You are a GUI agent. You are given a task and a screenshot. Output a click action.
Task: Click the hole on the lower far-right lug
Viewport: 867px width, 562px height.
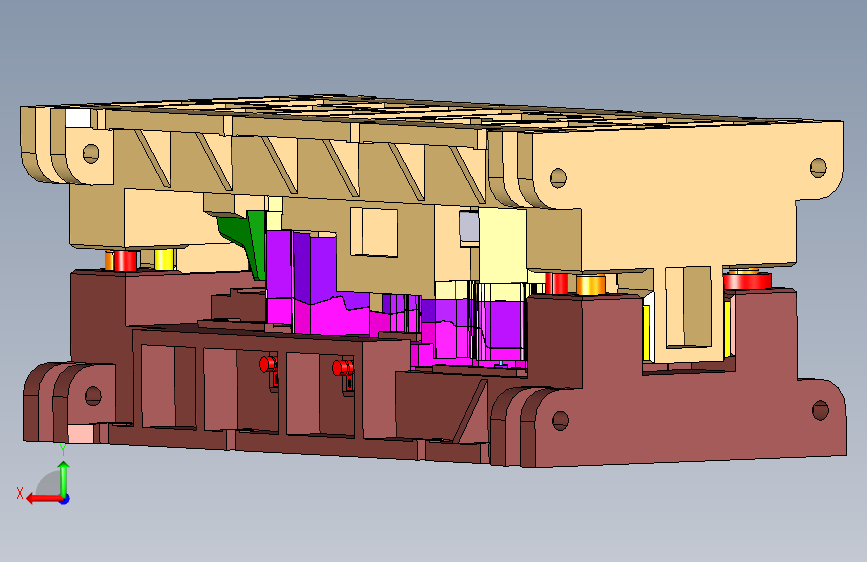(x=820, y=410)
